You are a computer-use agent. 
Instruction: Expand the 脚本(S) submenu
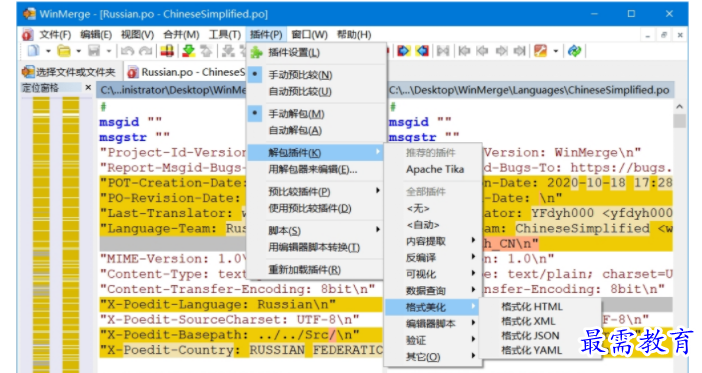point(316,231)
